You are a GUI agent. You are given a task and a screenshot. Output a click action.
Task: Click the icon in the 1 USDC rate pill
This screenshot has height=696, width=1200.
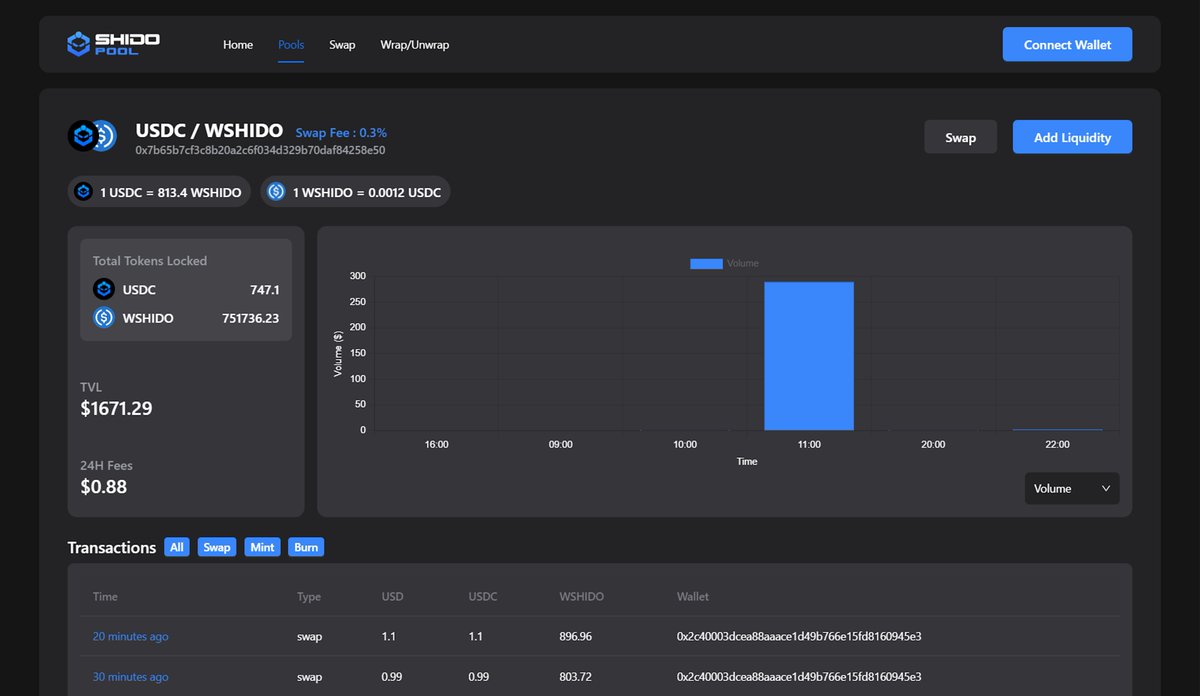pos(84,192)
